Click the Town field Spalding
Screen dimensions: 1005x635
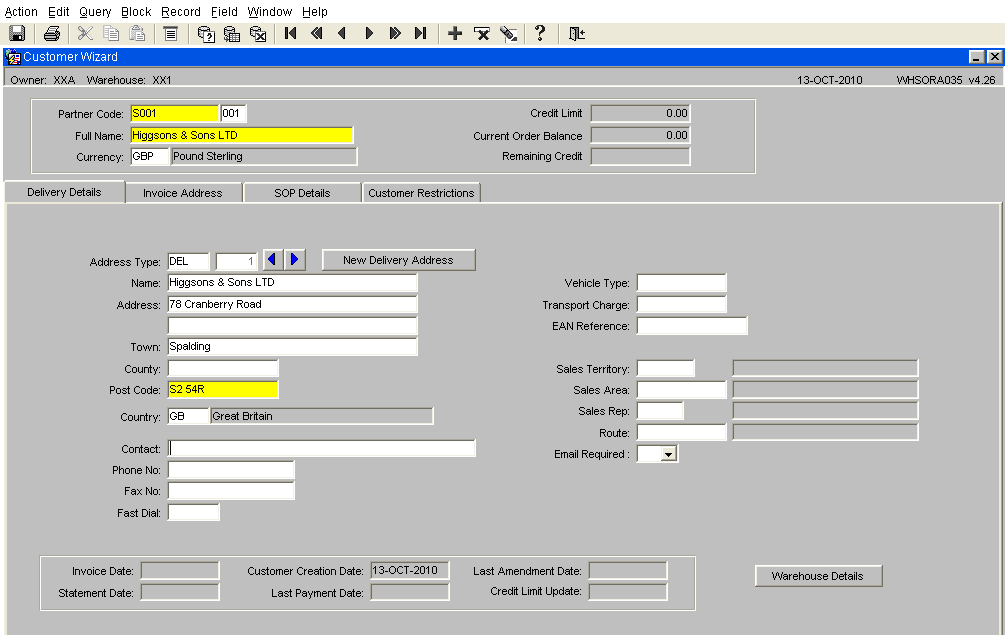pyautogui.click(x=292, y=347)
